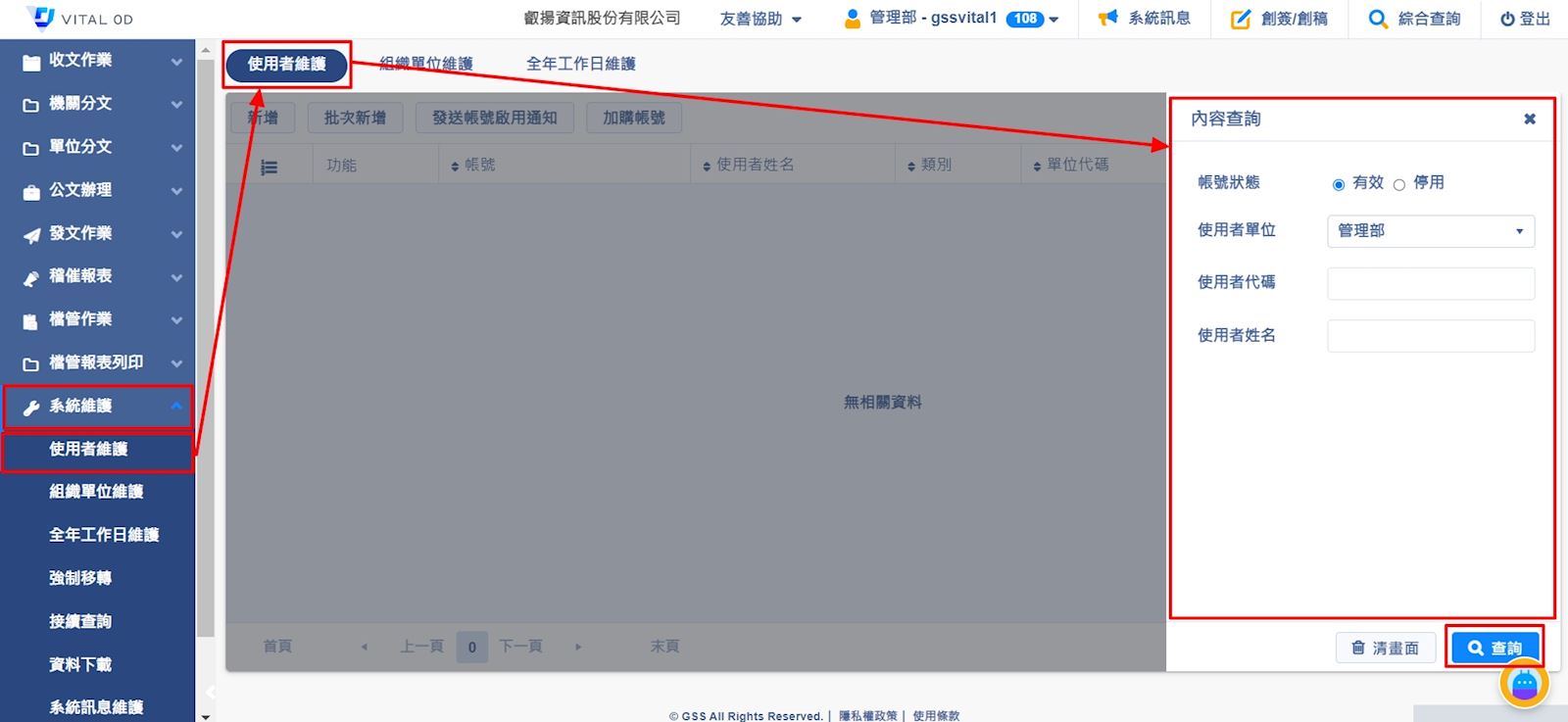
Task: Close the 內容查詢 panel
Action: [1529, 120]
